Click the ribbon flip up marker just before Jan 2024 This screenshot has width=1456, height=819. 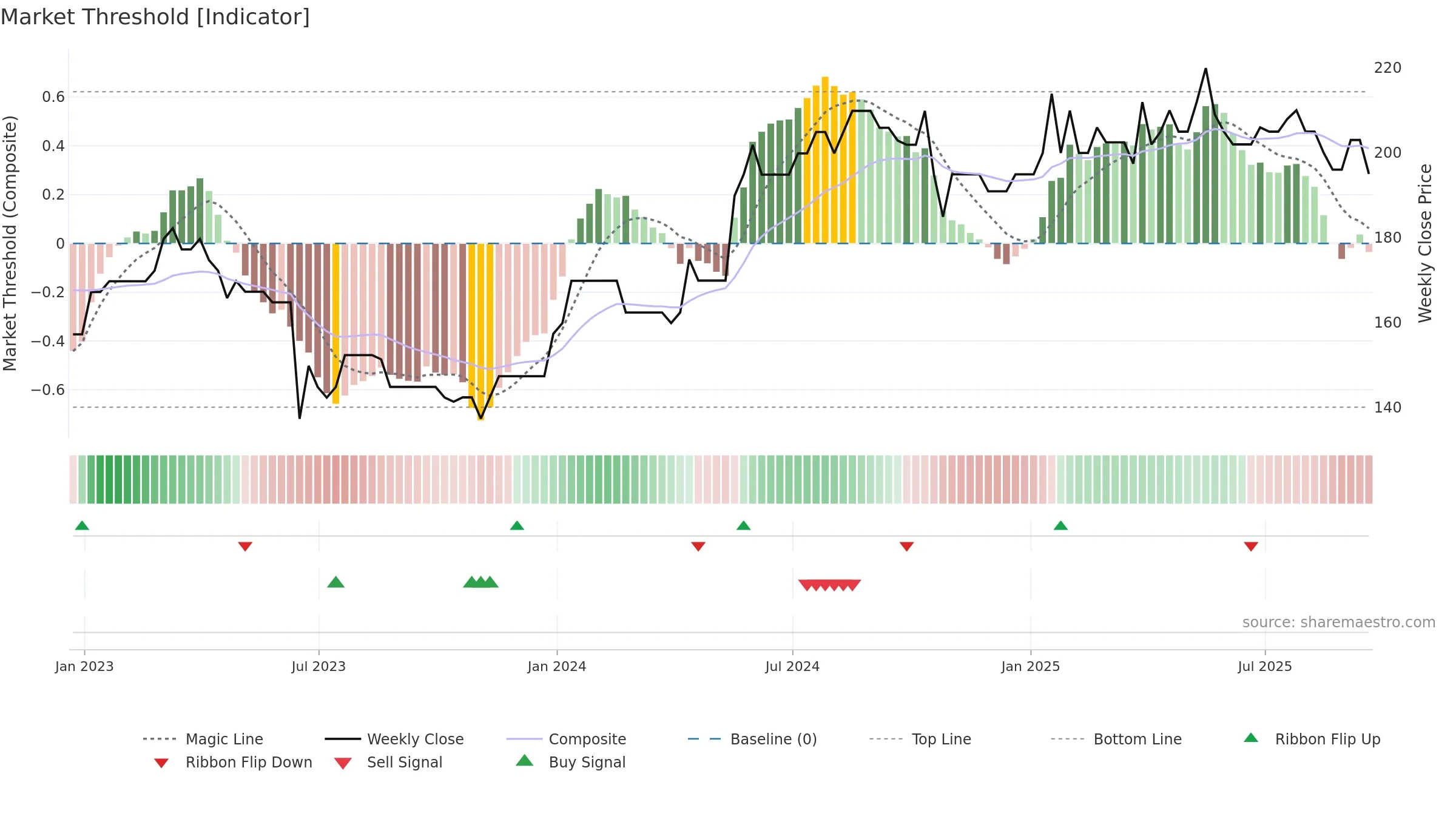pos(517,525)
